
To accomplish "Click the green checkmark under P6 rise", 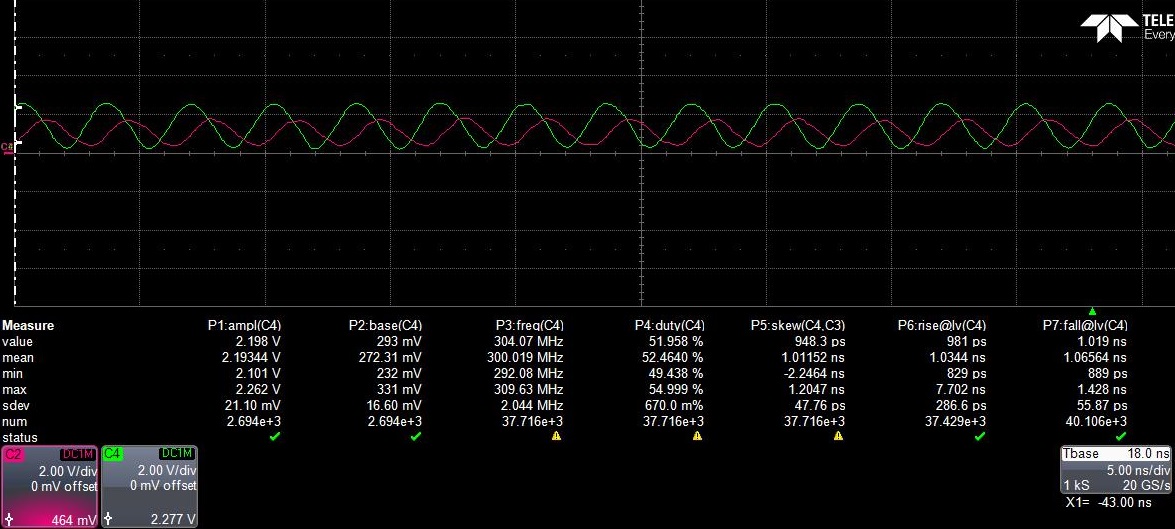I will (x=979, y=437).
